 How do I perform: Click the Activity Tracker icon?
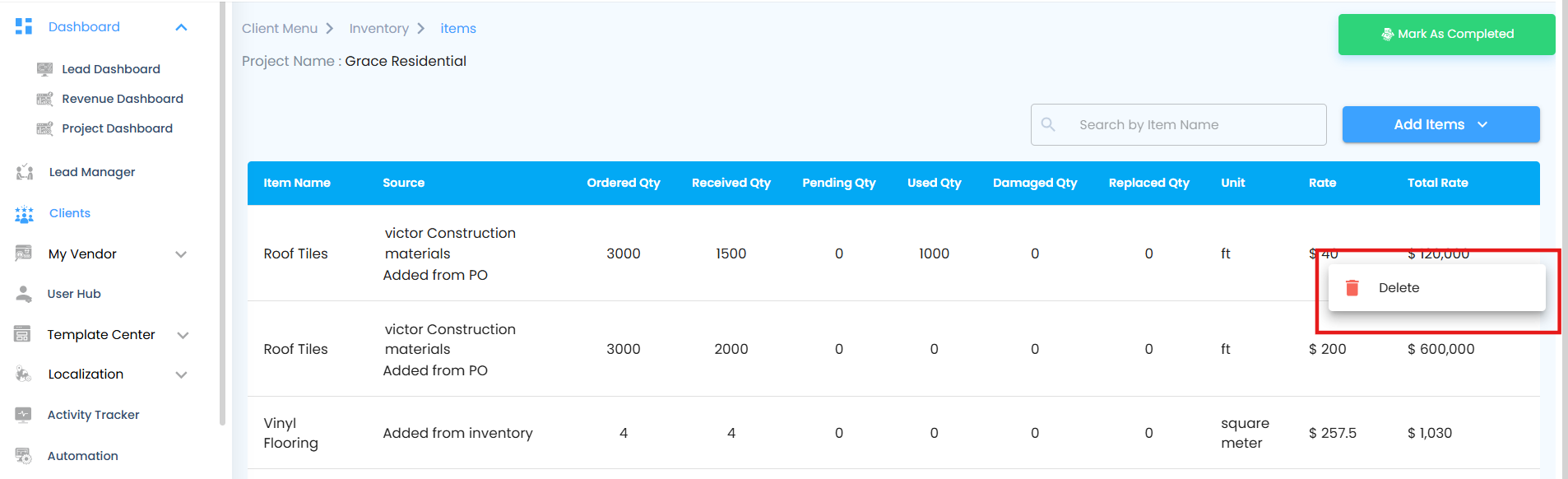pos(24,415)
